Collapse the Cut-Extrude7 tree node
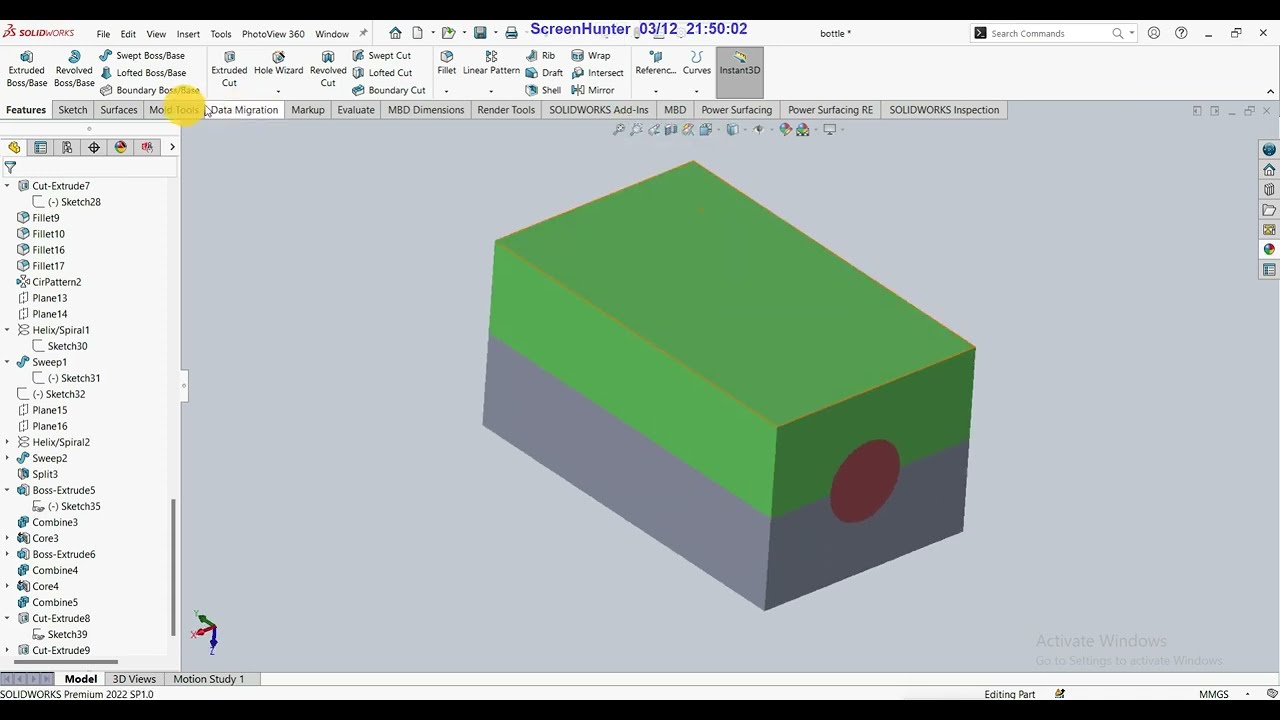This screenshot has height=720, width=1280. (8, 186)
